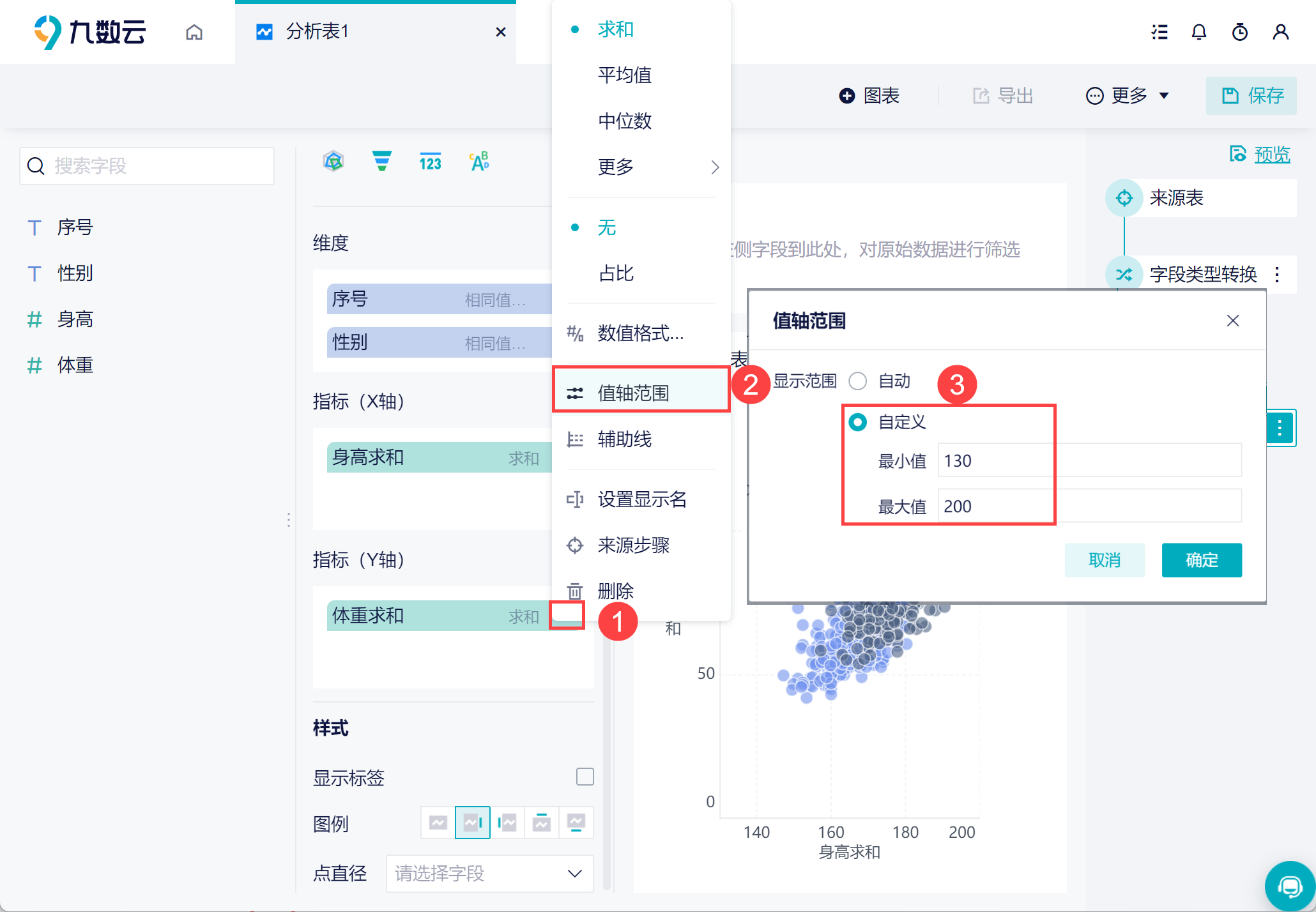Click the 确定 confirm button
Screen dimensions: 1316x912
pyautogui.click(x=1201, y=560)
